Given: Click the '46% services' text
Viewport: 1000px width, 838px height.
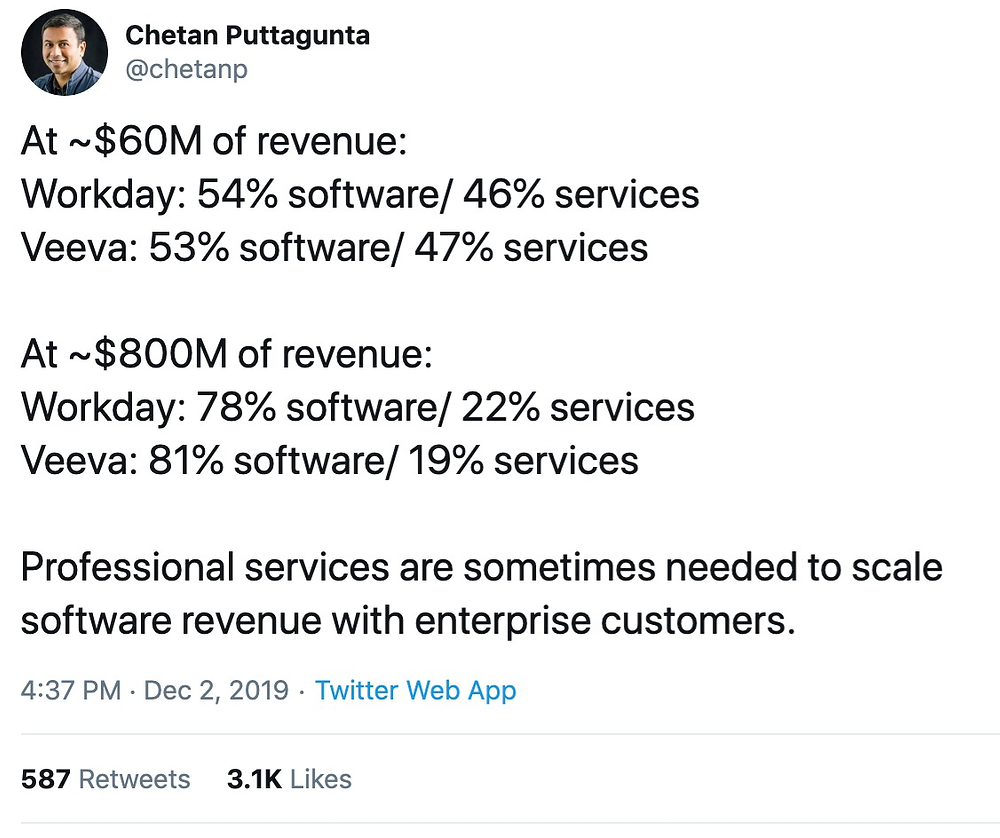Looking at the screenshot, I should coord(581,195).
